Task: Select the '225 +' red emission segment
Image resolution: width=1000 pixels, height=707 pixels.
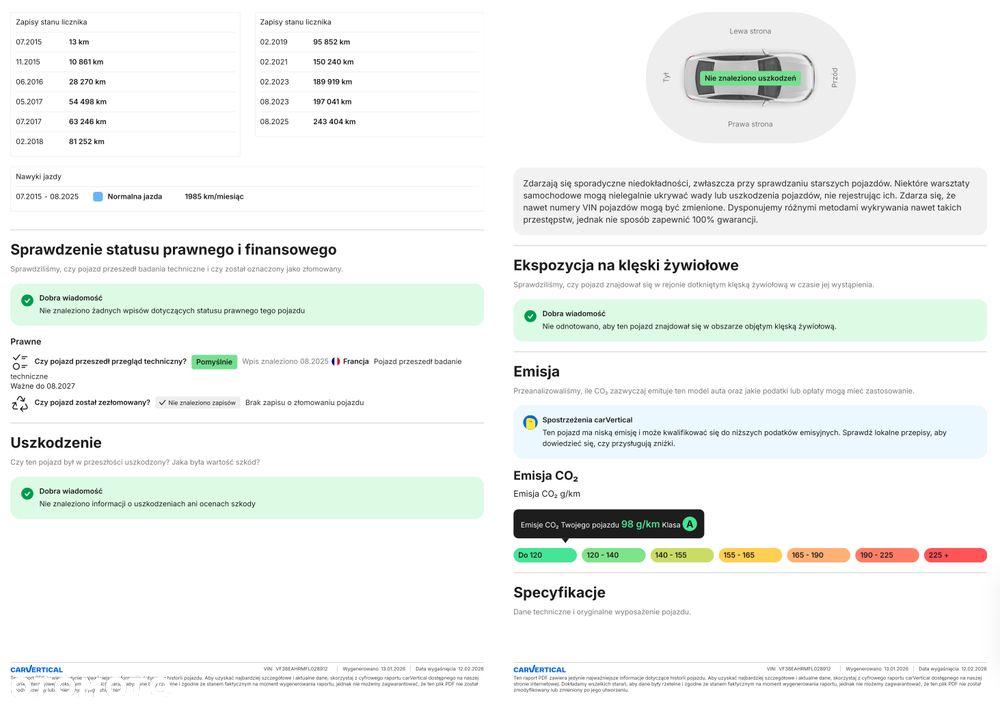Action: [955, 555]
